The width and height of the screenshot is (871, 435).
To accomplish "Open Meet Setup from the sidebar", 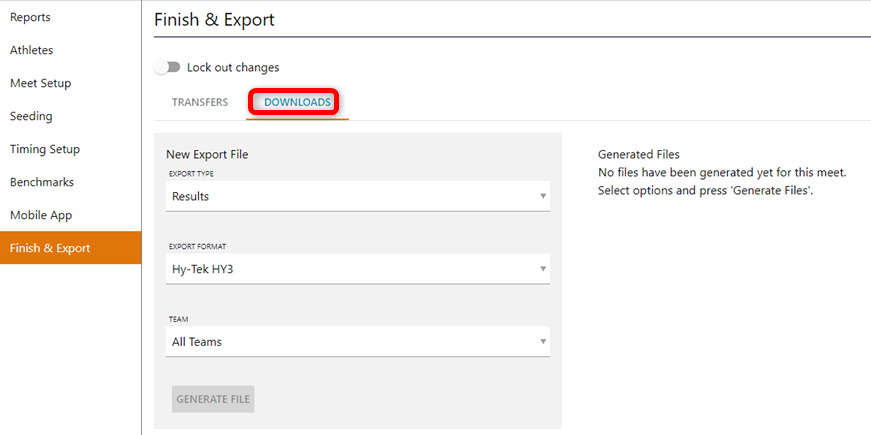I will click(x=40, y=83).
